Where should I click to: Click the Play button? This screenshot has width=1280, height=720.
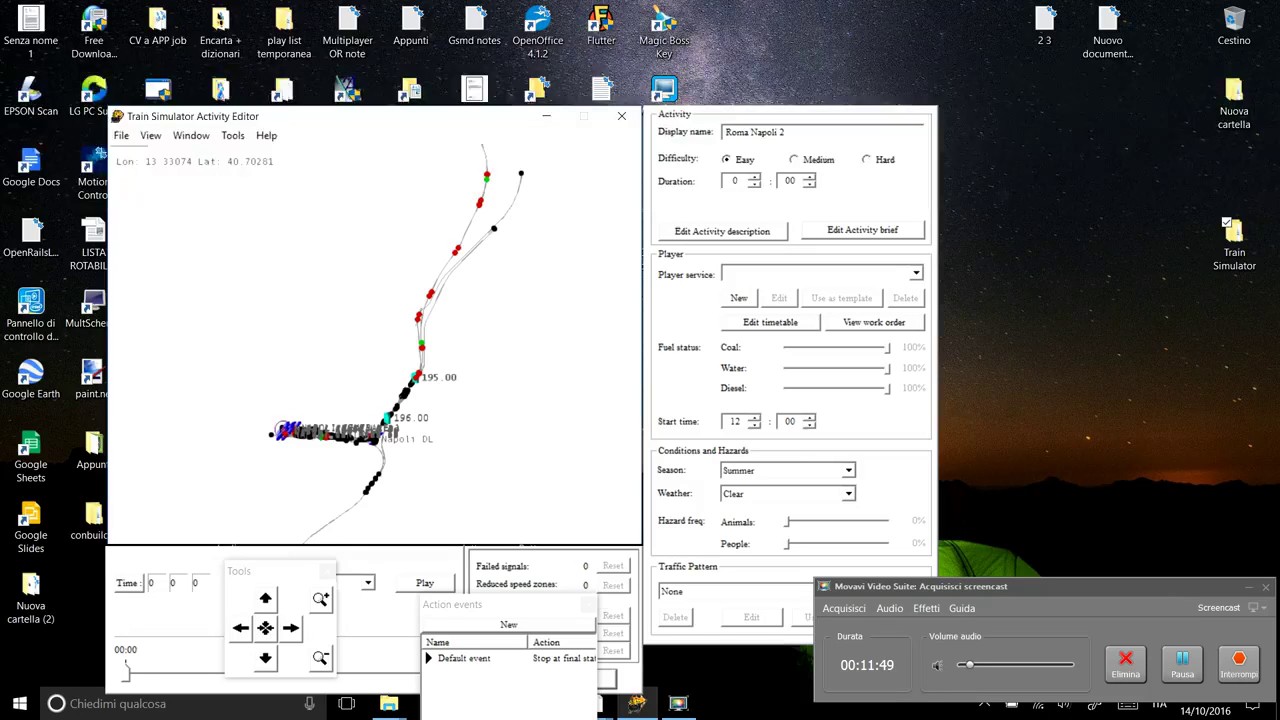tap(425, 583)
